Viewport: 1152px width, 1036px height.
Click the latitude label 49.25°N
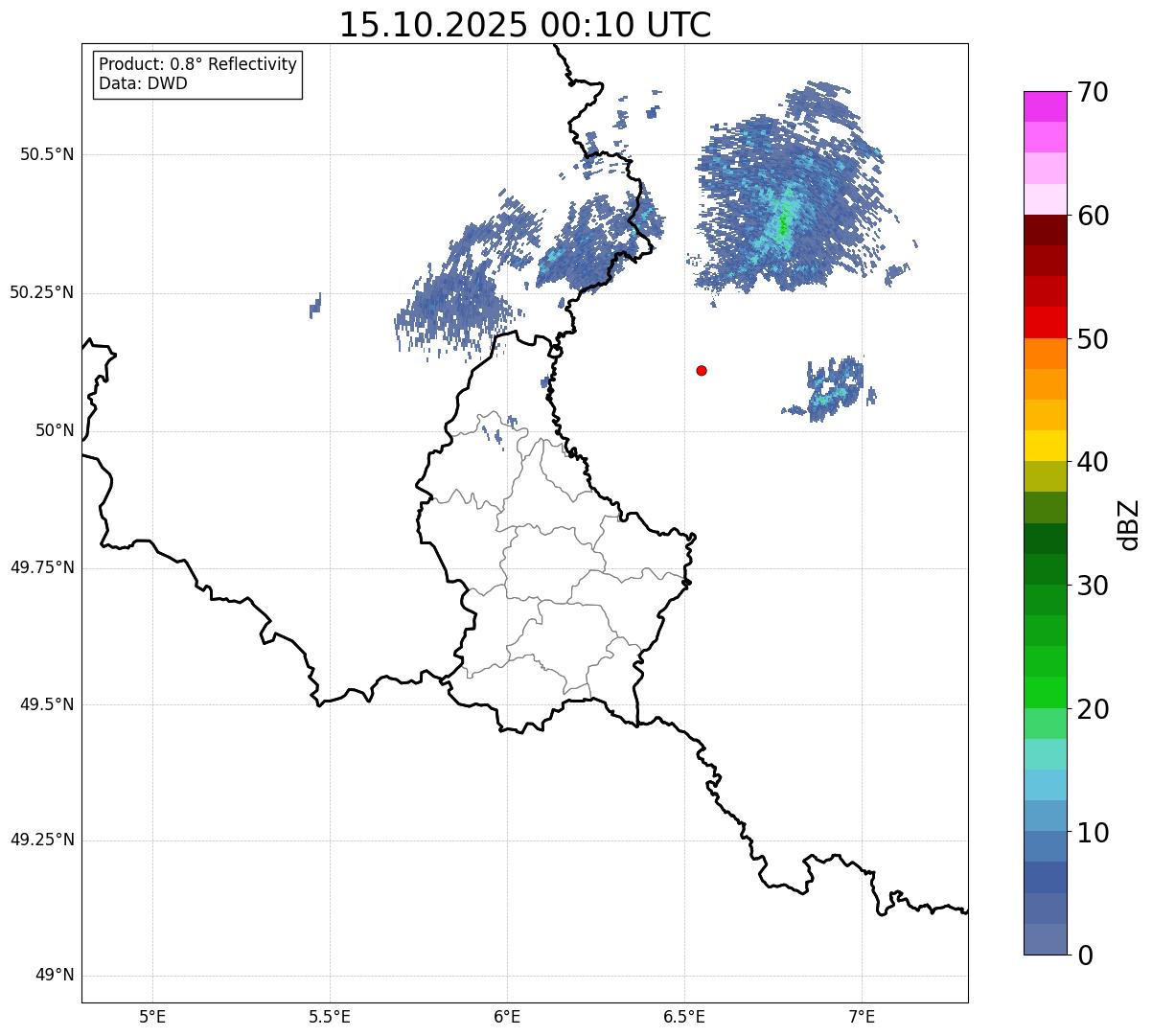pos(42,840)
